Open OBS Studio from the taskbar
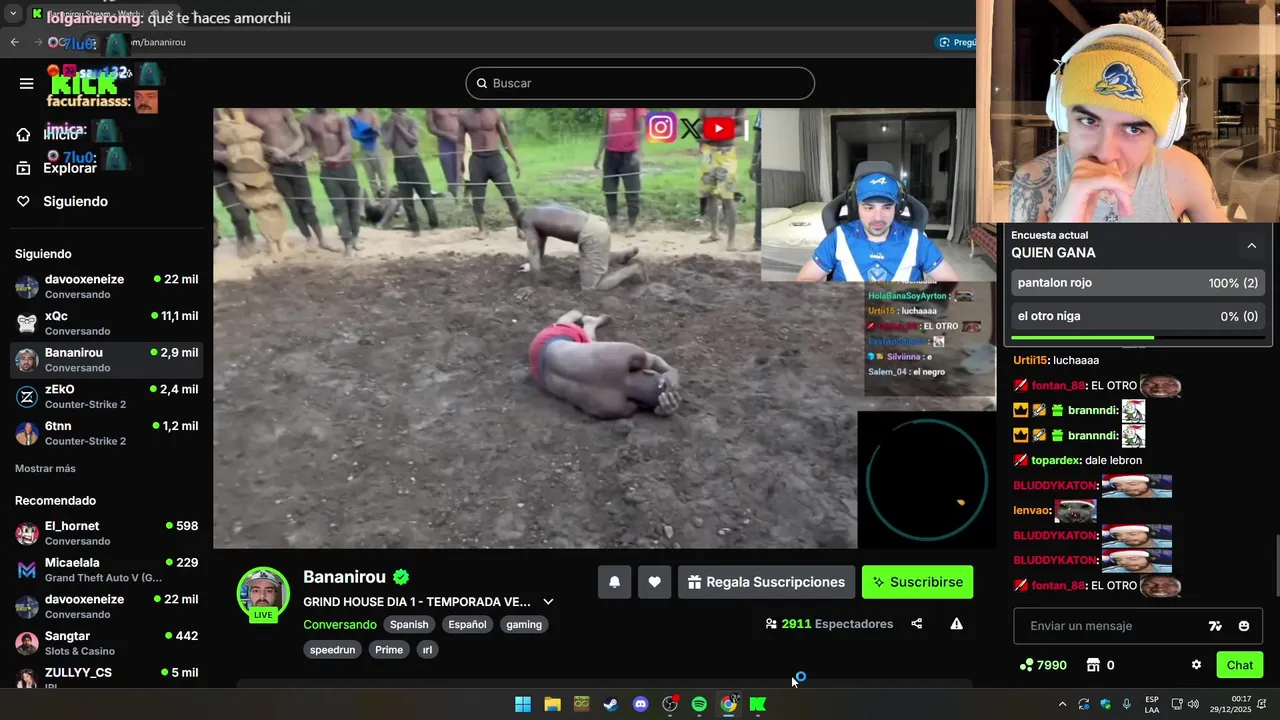 point(670,704)
